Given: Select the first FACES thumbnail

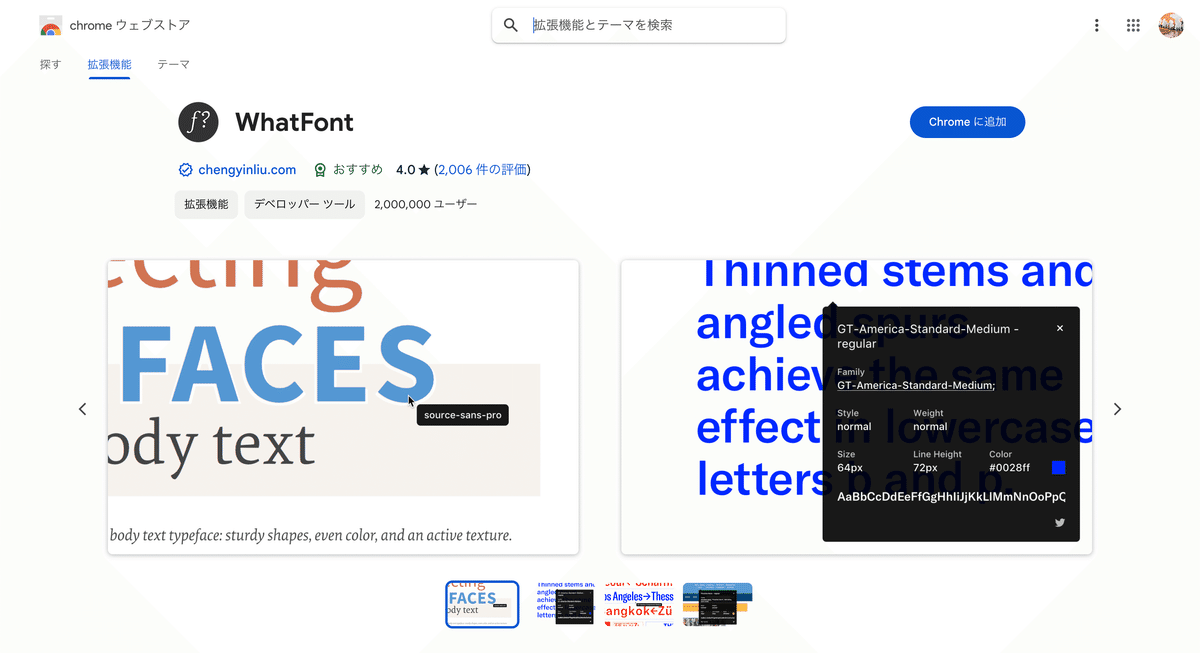Looking at the screenshot, I should coord(482,604).
